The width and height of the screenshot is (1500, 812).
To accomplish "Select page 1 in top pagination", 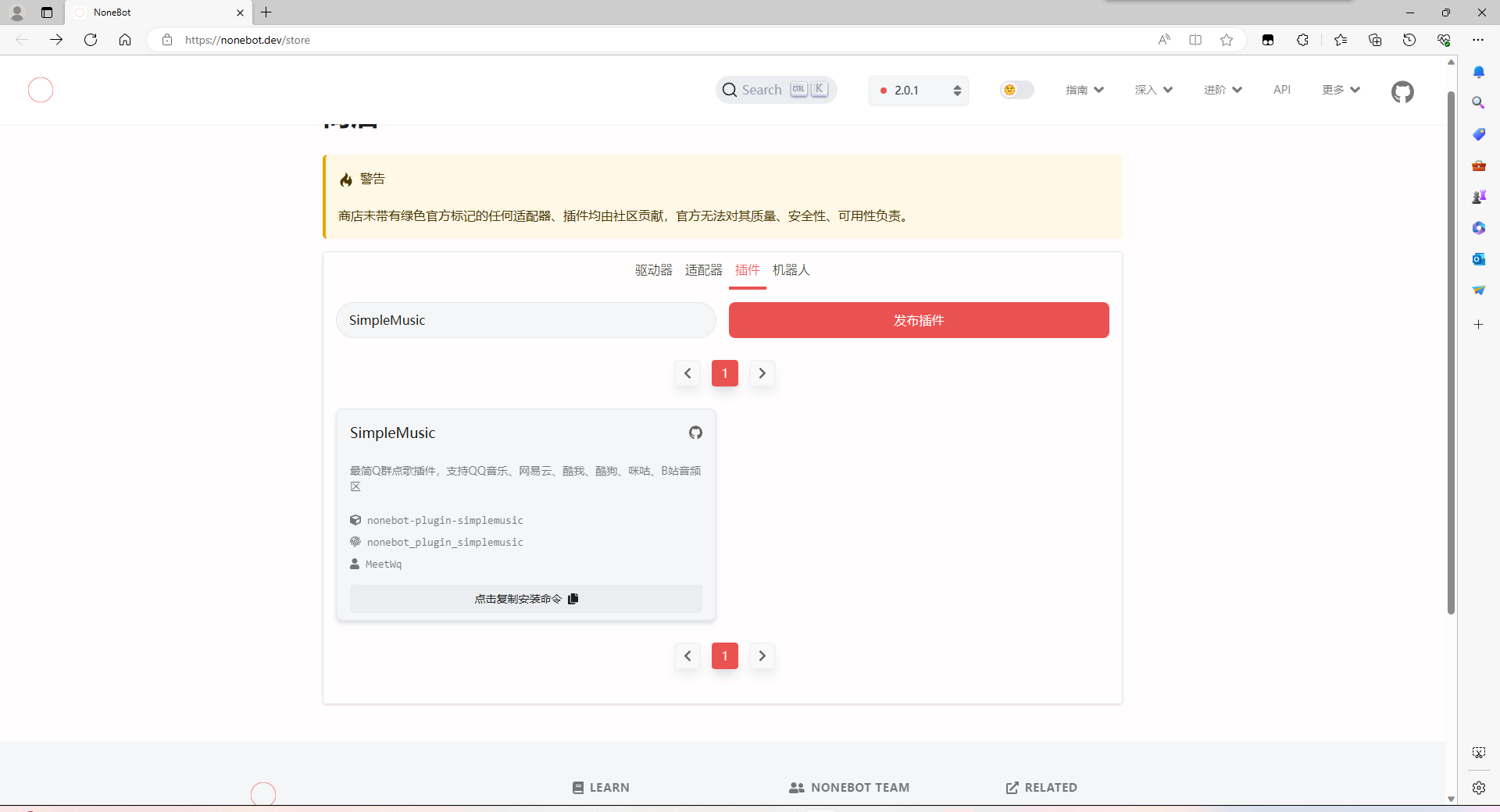I will [x=725, y=373].
